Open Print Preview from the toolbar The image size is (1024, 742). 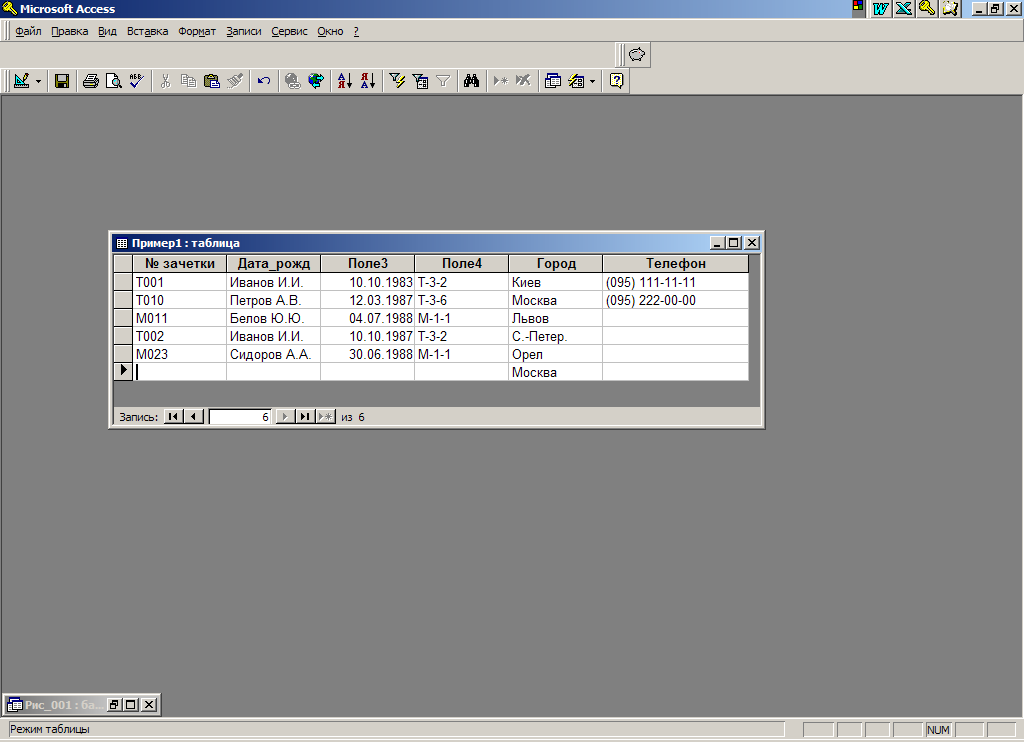(x=114, y=81)
